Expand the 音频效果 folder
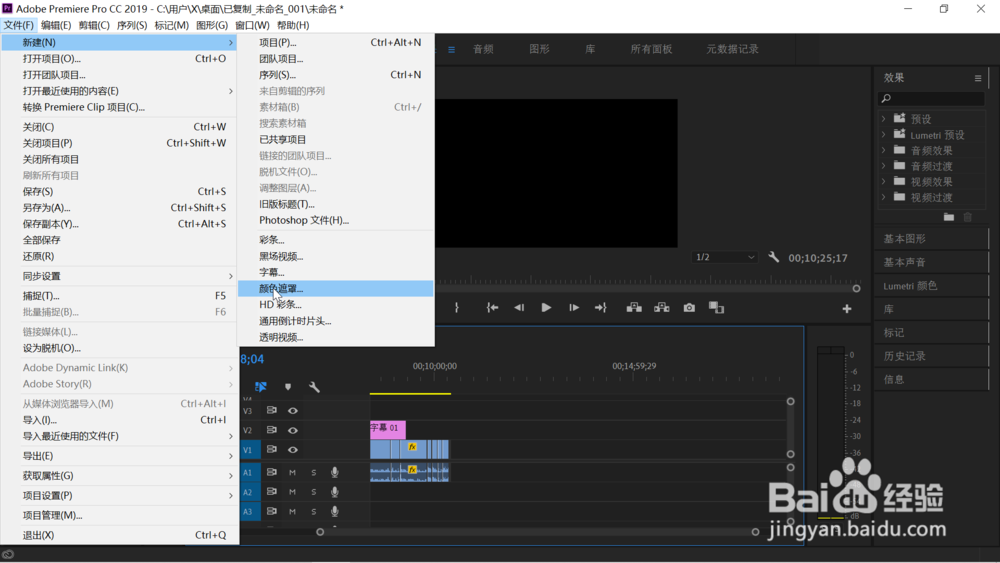The height and width of the screenshot is (563, 1000). [883, 150]
